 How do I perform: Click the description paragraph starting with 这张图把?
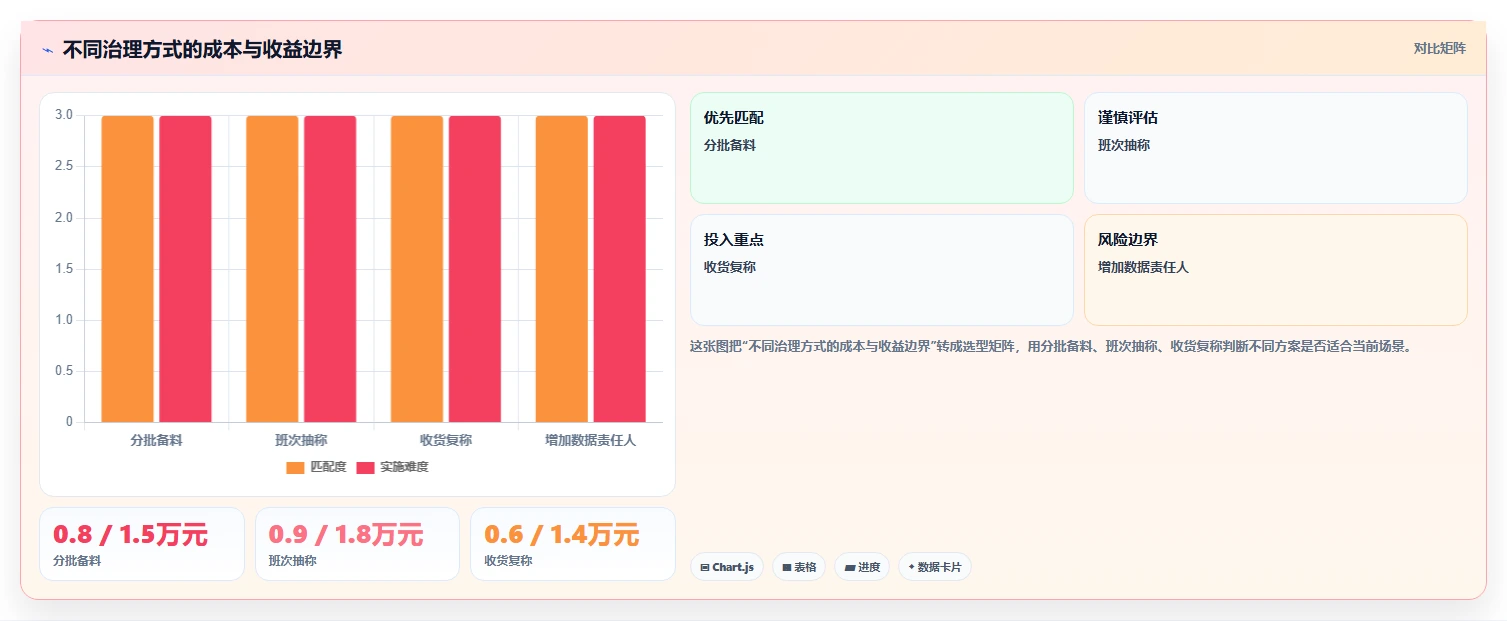click(1050, 347)
